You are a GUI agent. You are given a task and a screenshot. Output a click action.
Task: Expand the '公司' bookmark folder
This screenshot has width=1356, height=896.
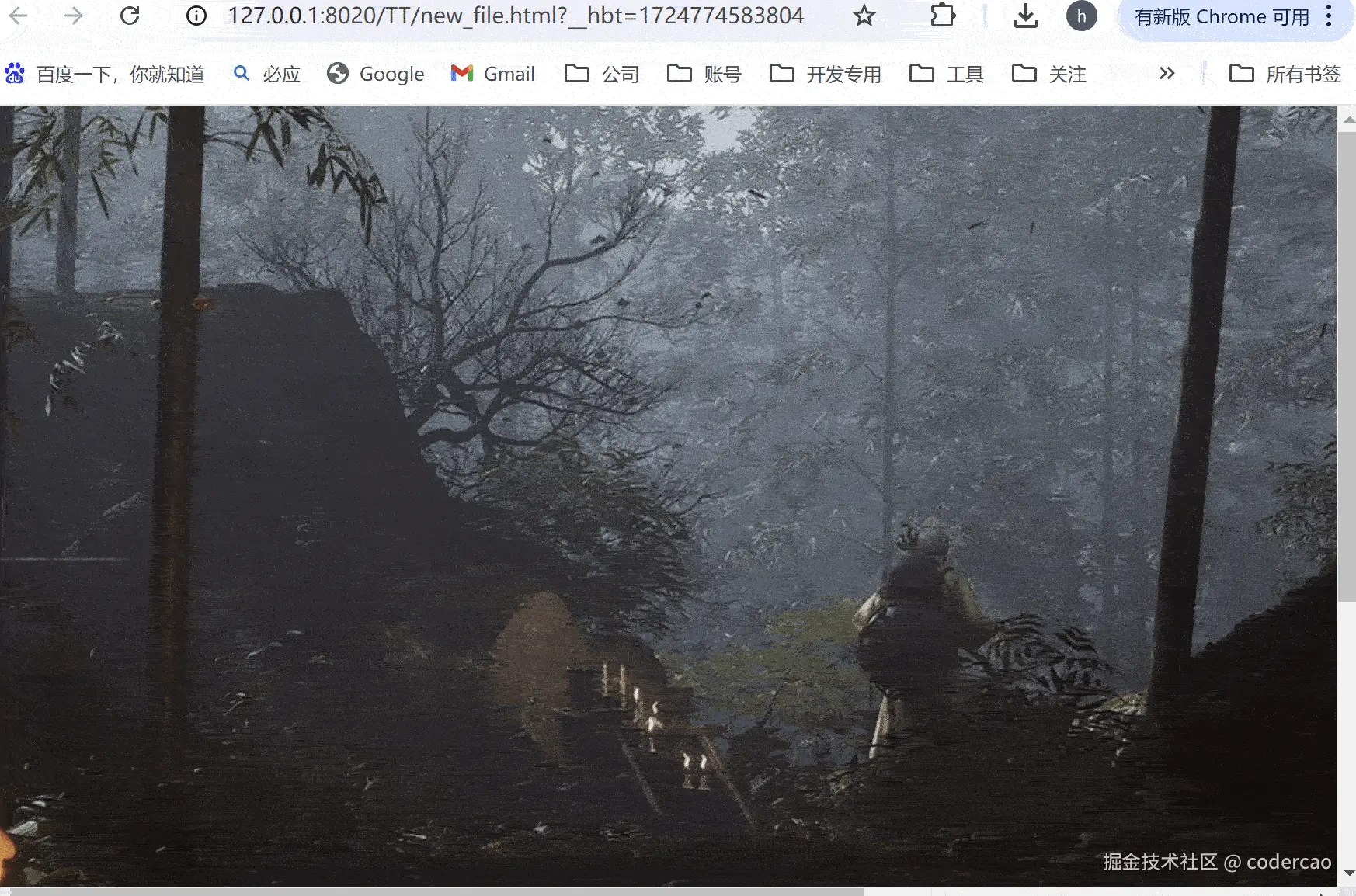(602, 74)
